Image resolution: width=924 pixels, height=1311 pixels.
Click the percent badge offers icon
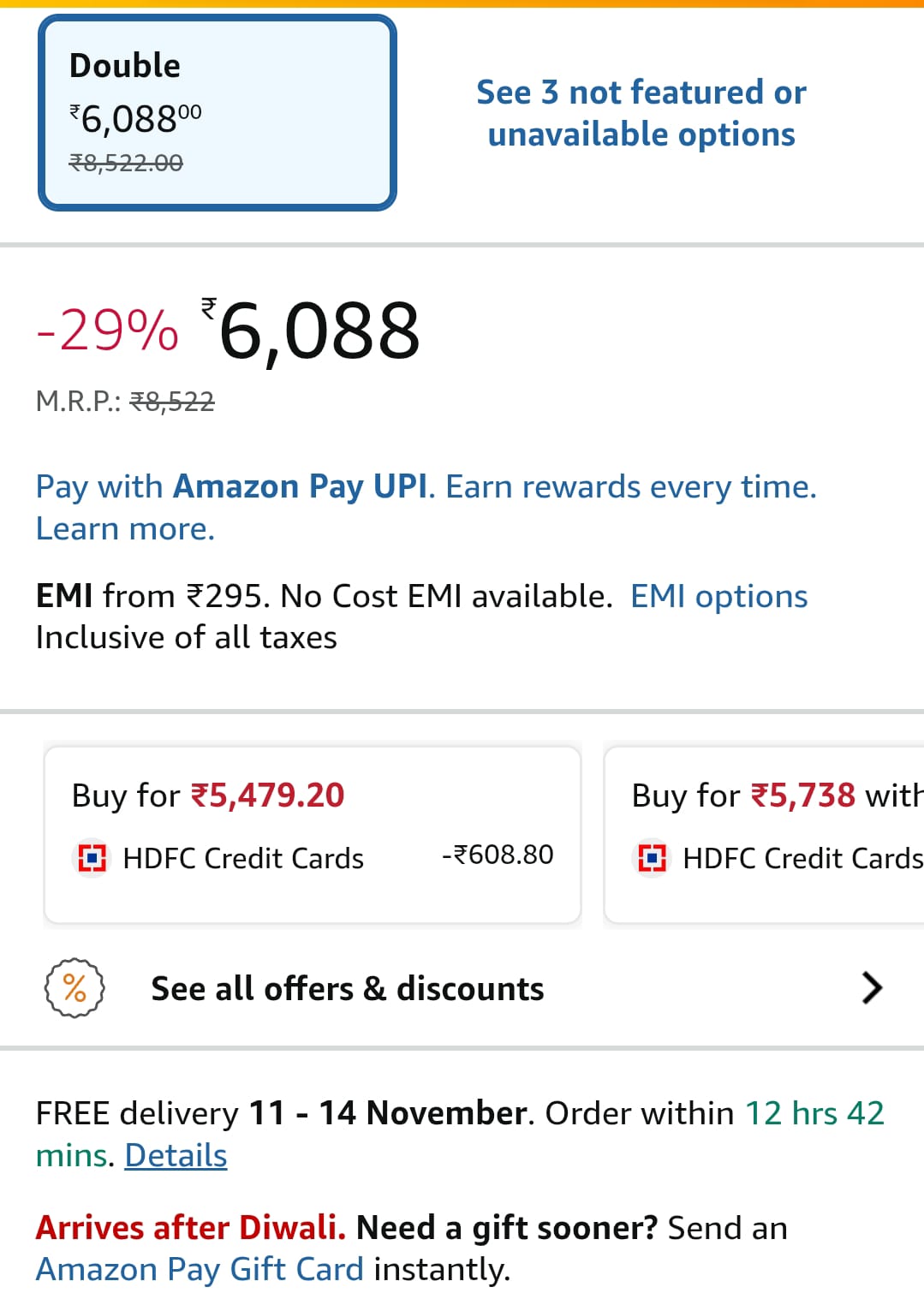coord(75,988)
